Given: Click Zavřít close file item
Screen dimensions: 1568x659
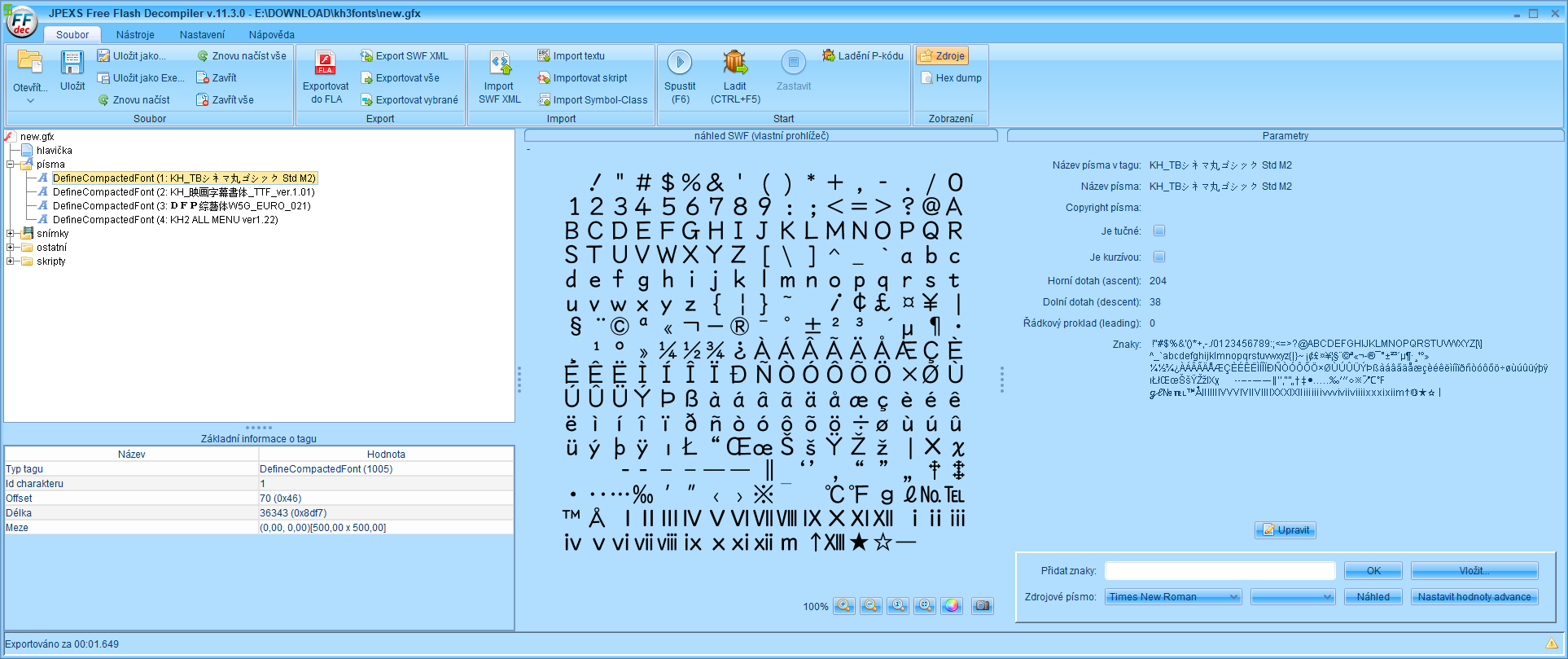Looking at the screenshot, I should (217, 78).
